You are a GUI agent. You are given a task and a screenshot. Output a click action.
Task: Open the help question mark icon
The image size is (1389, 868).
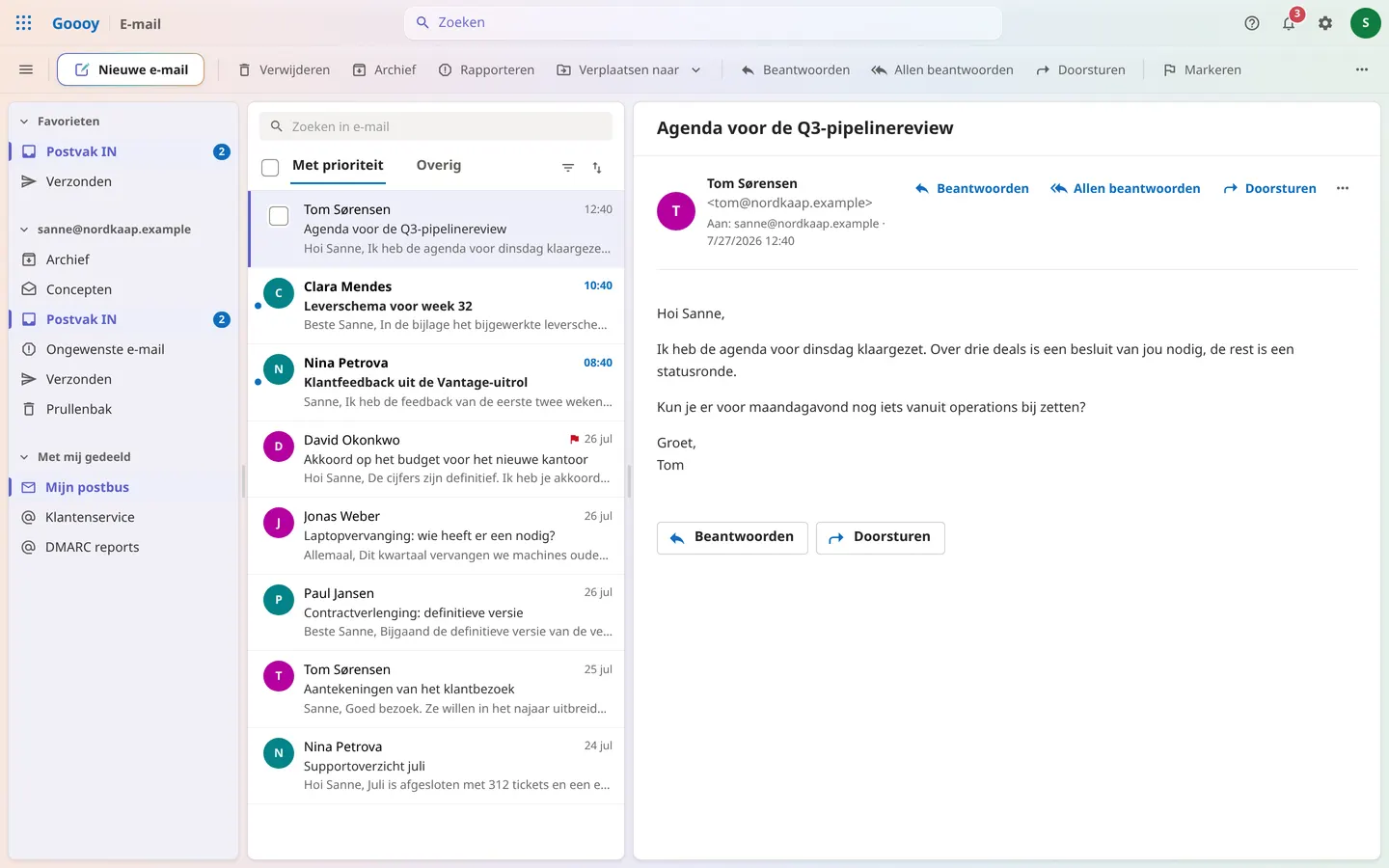1252,23
